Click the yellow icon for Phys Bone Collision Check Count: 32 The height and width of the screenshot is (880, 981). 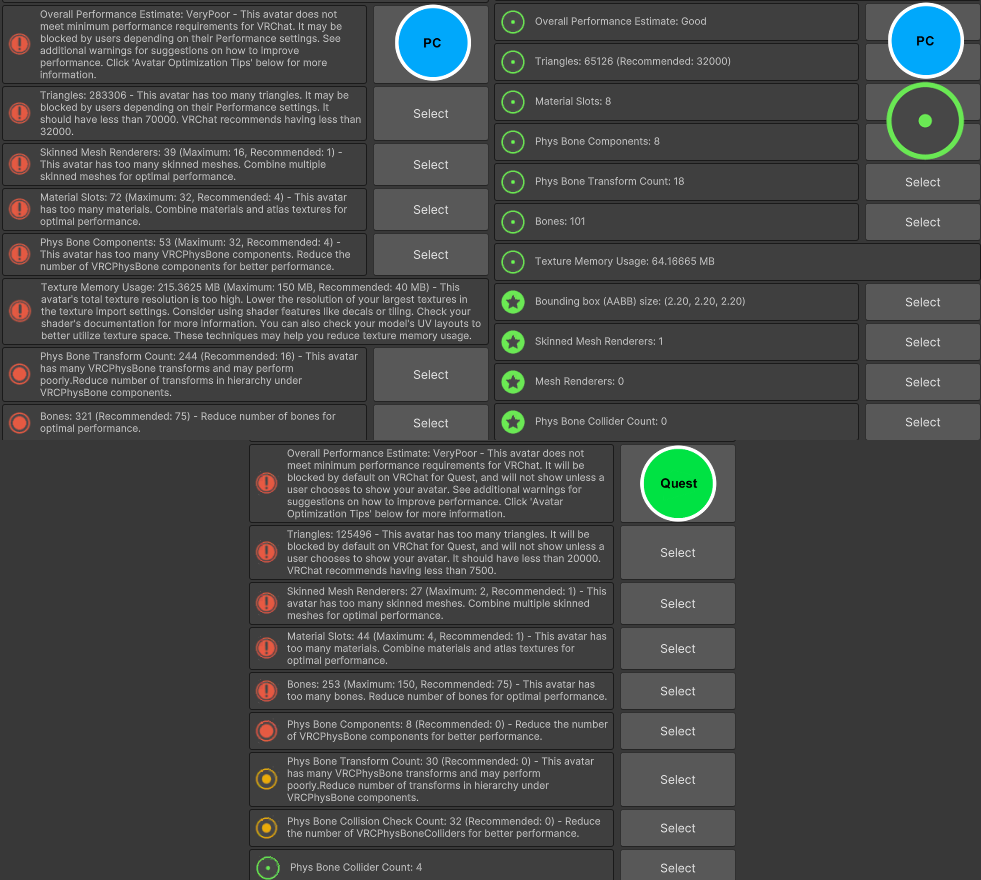click(267, 828)
